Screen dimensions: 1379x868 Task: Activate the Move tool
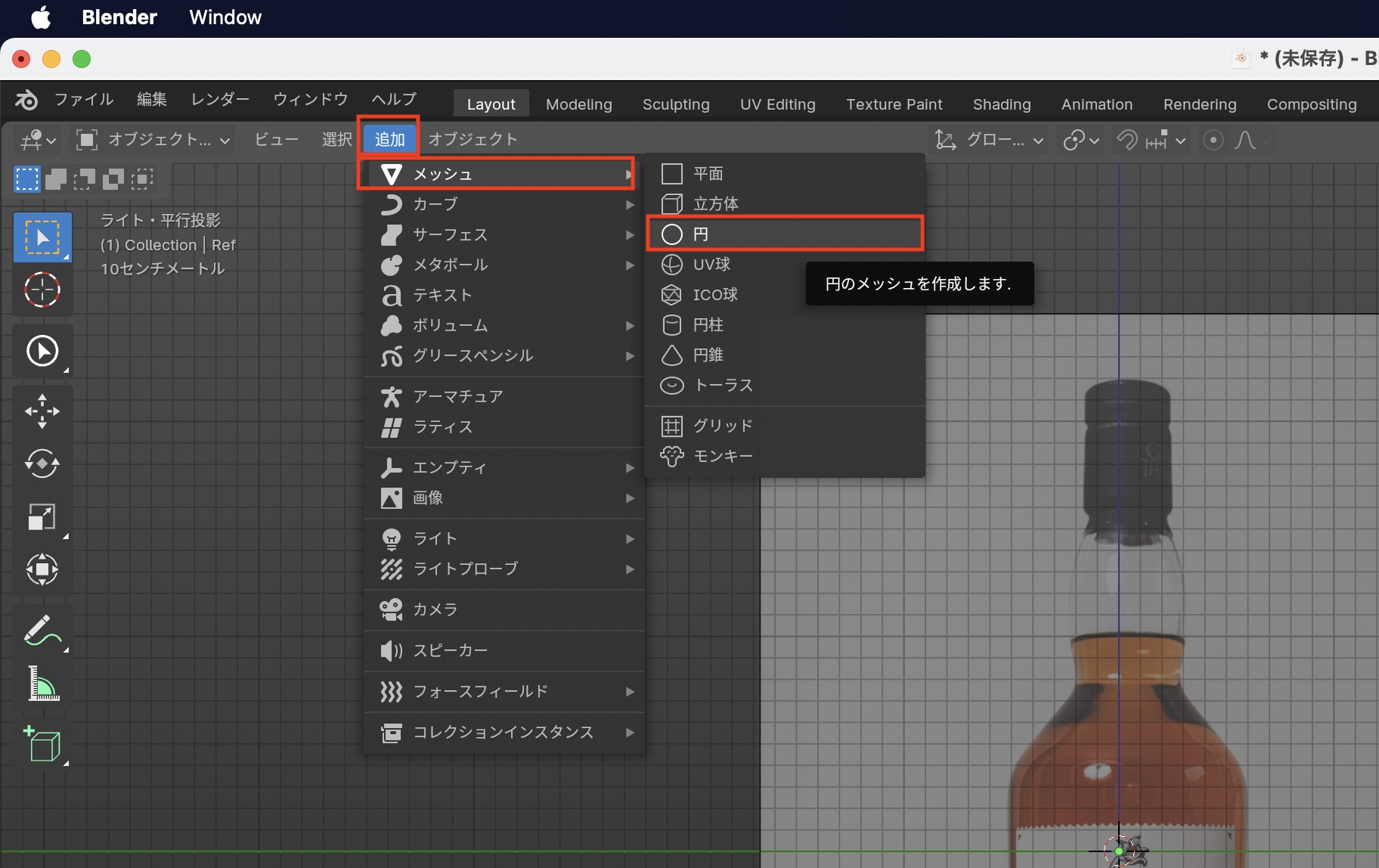tap(42, 411)
